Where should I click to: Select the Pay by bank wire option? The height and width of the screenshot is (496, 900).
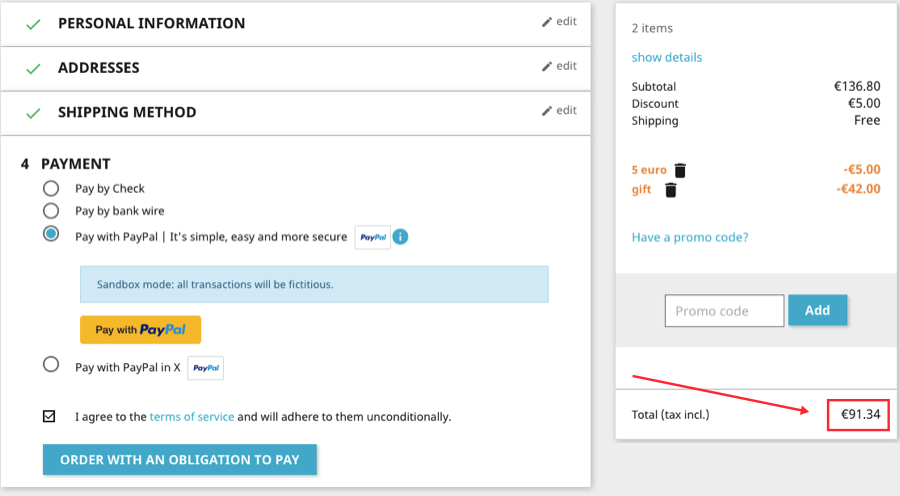pos(51,211)
